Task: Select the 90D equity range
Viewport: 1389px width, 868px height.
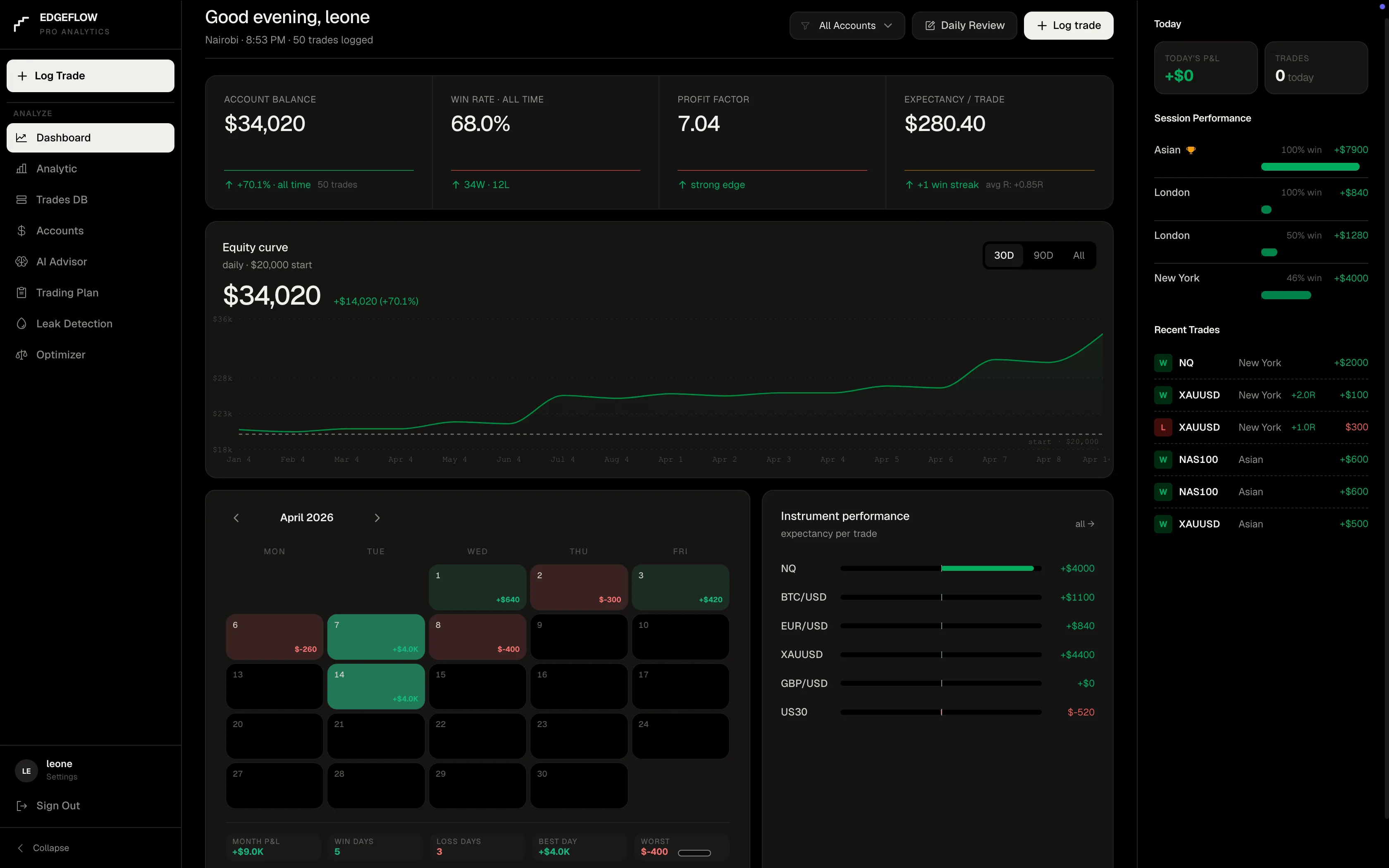Action: coord(1043,255)
